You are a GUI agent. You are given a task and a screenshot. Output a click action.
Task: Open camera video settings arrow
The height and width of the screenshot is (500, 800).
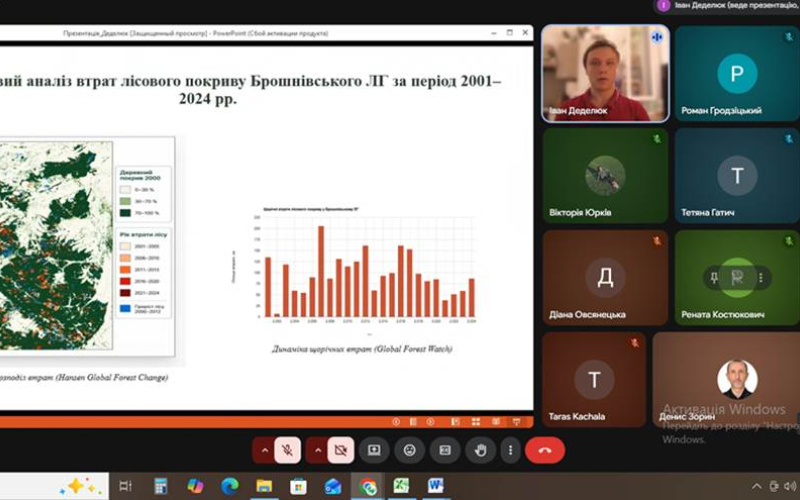(318, 450)
